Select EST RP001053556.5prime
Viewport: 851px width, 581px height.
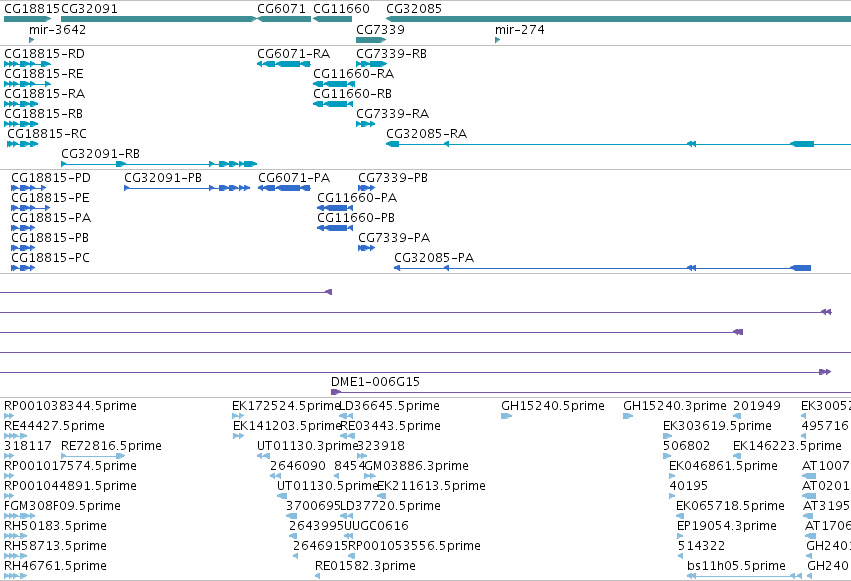point(414,546)
